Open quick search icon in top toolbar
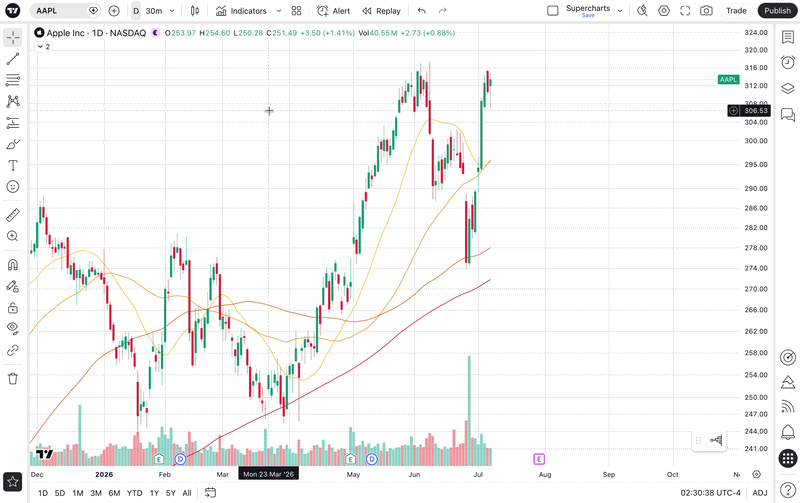 tap(642, 11)
